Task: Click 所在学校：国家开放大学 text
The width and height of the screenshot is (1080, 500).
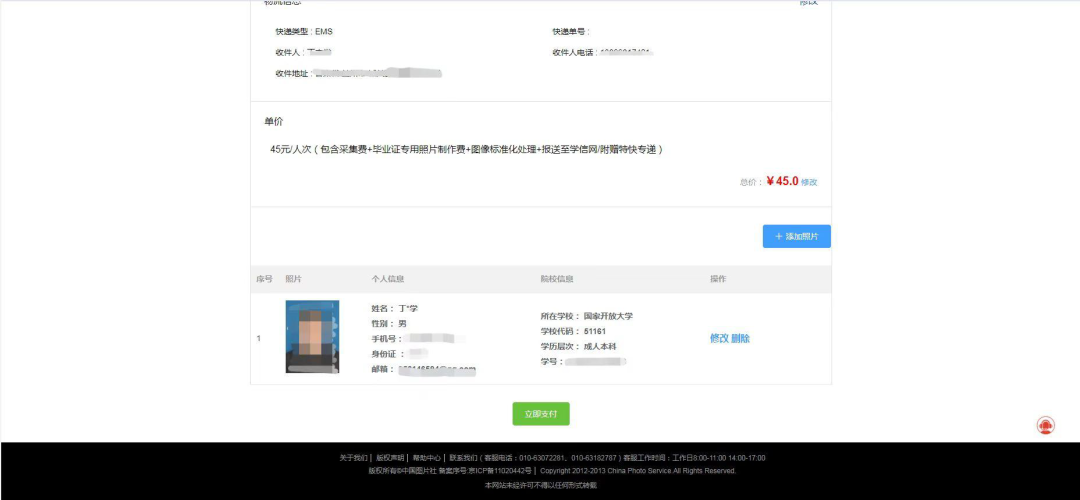Action: coord(587,316)
